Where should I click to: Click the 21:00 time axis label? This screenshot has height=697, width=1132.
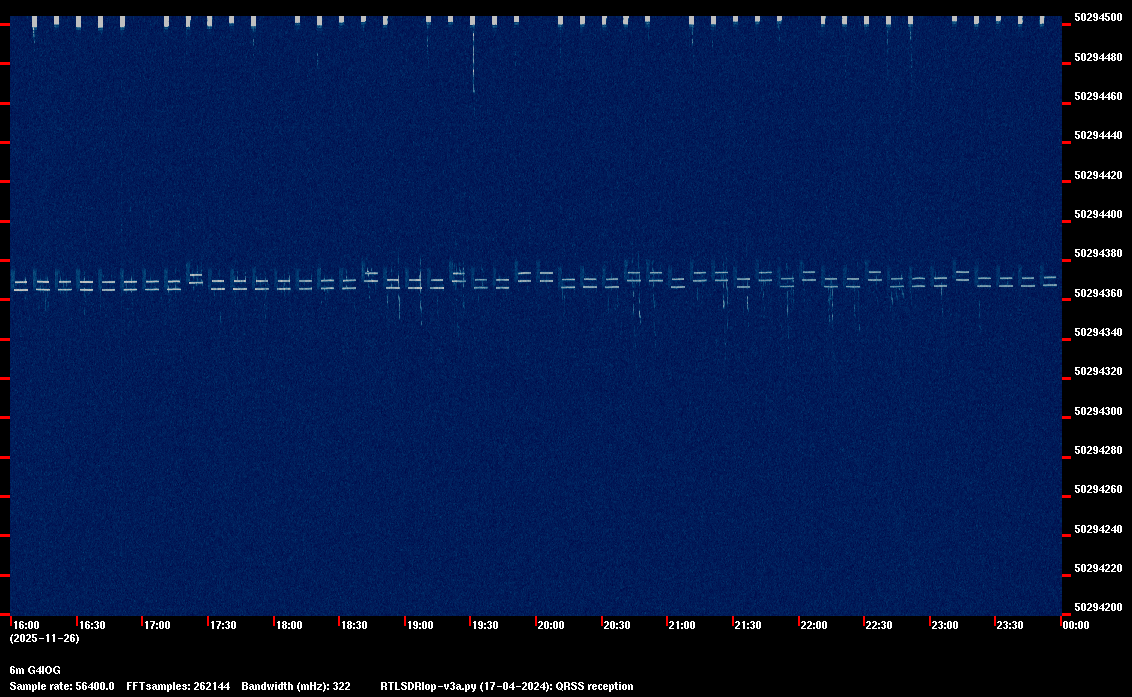pos(682,625)
